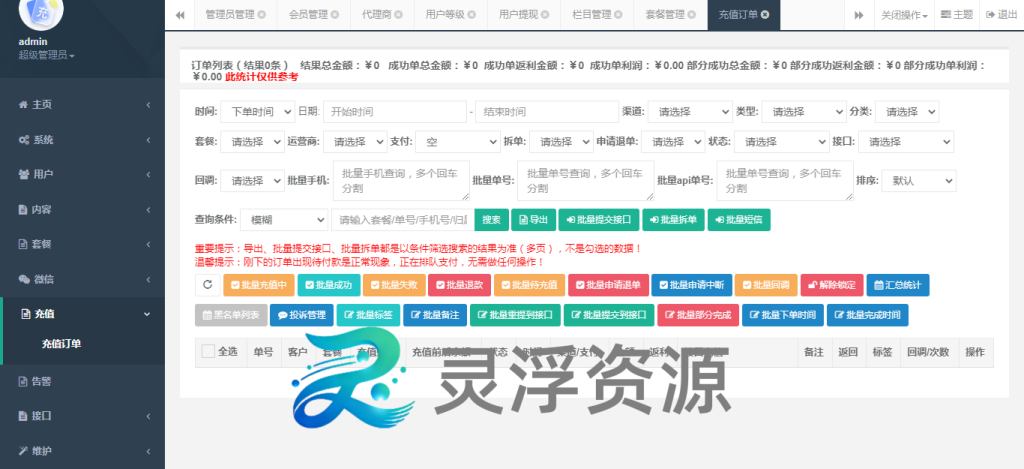This screenshot has height=469, width=1024.
Task: Expand the 用户 sidebar menu
Action: tap(82, 174)
